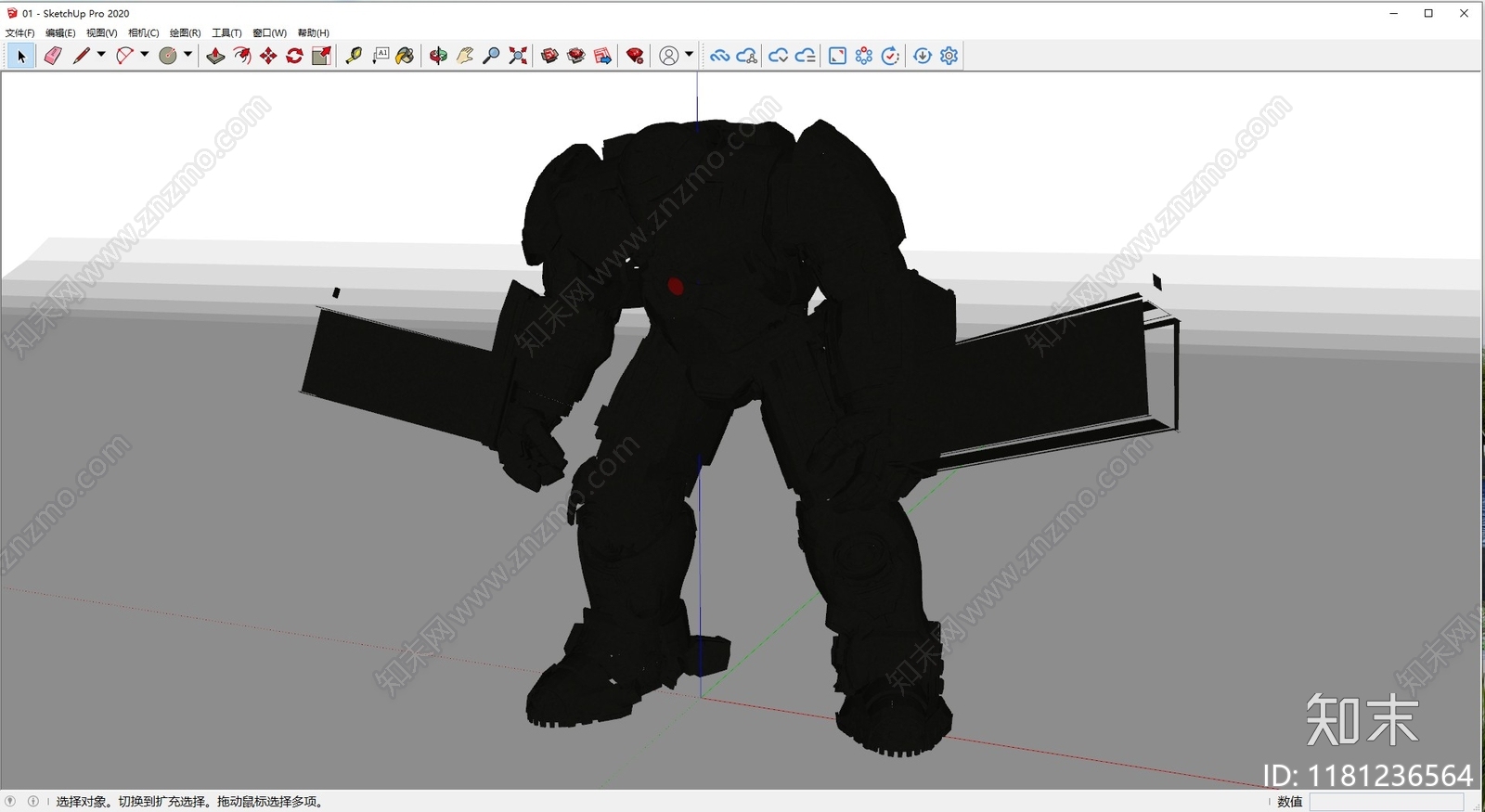Expand the Arc tool dropdown arrow

tap(144, 55)
